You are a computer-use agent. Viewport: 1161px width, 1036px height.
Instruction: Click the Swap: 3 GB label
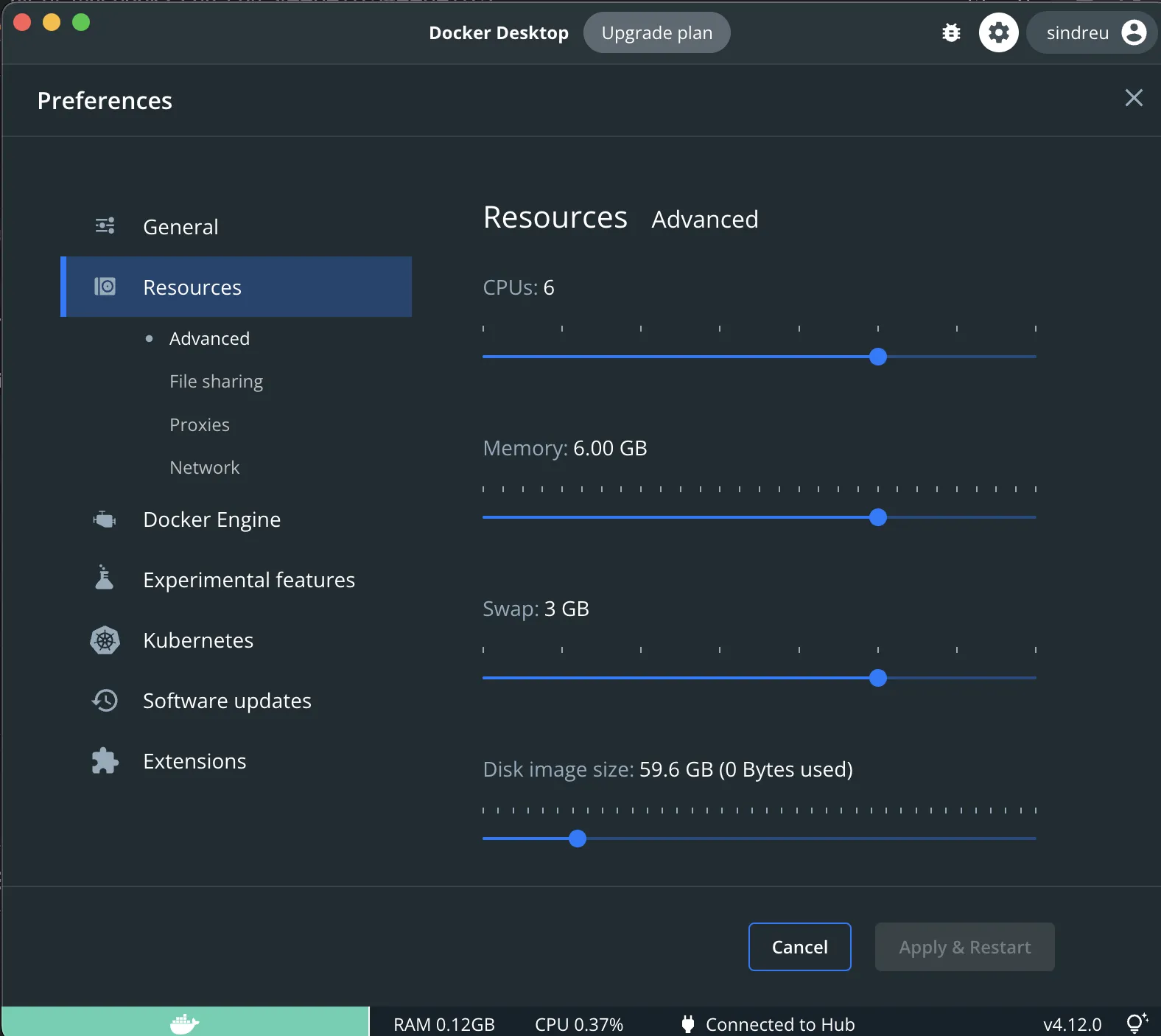tap(536, 609)
